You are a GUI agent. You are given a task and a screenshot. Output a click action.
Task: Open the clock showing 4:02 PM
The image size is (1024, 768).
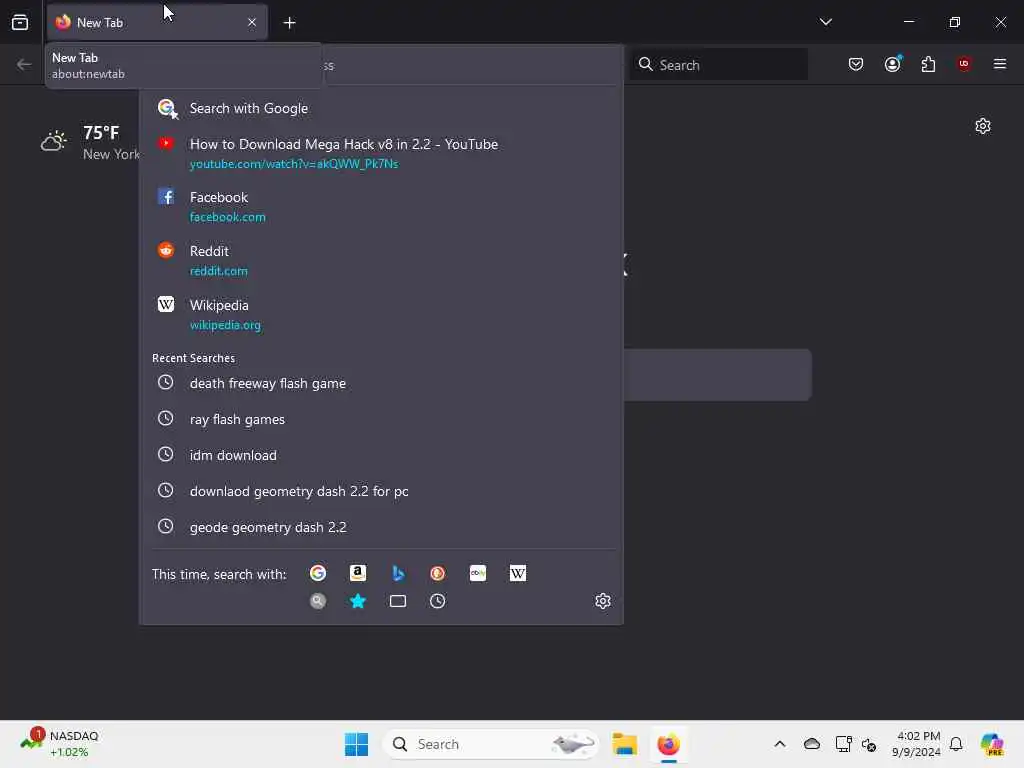[x=916, y=744]
